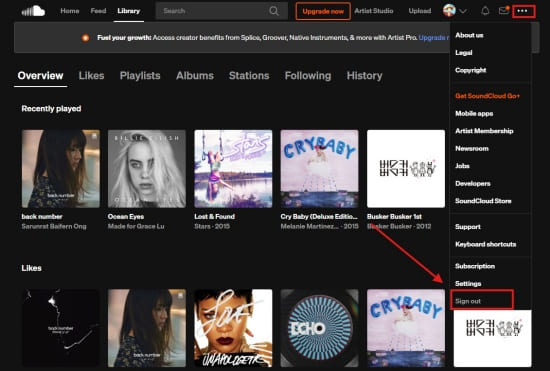The width and height of the screenshot is (550, 371).
Task: Open Rihanna Unapologetic cover in Likes
Action: [233, 328]
